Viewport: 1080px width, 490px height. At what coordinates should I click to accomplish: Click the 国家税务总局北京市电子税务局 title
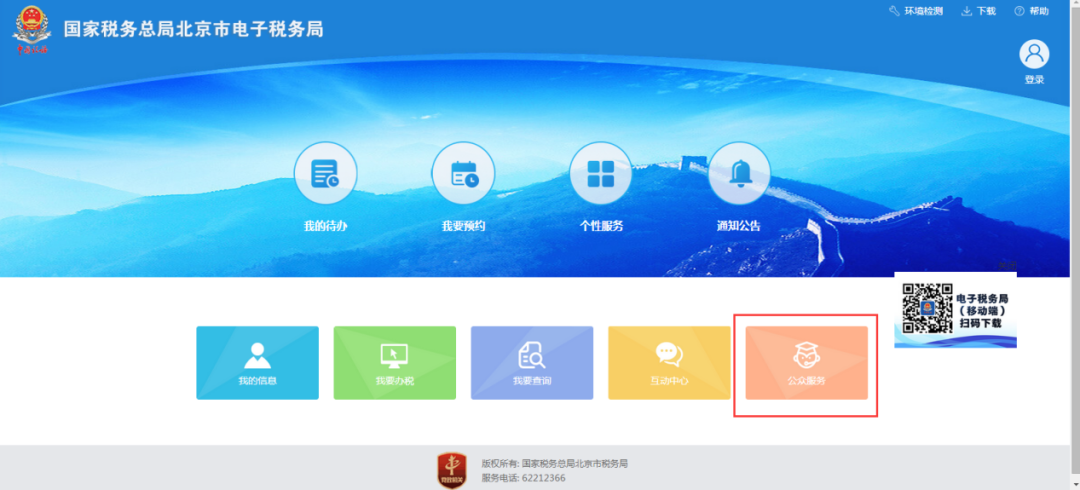pos(194,30)
